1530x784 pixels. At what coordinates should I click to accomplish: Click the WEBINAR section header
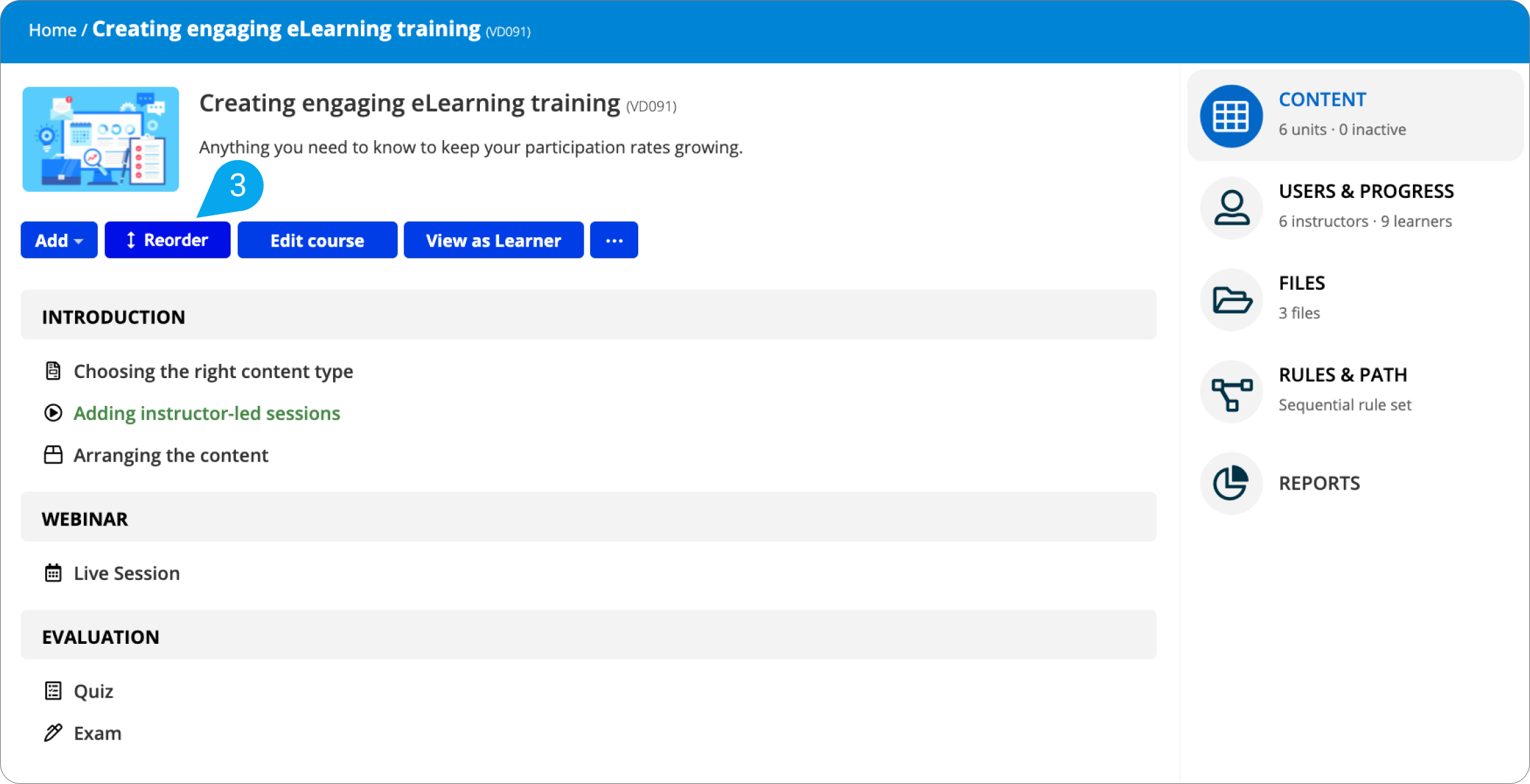pyautogui.click(x=589, y=517)
